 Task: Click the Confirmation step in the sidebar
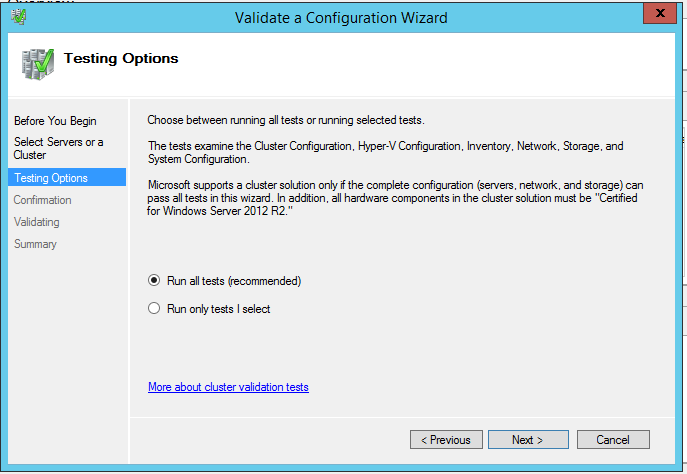pyautogui.click(x=43, y=200)
